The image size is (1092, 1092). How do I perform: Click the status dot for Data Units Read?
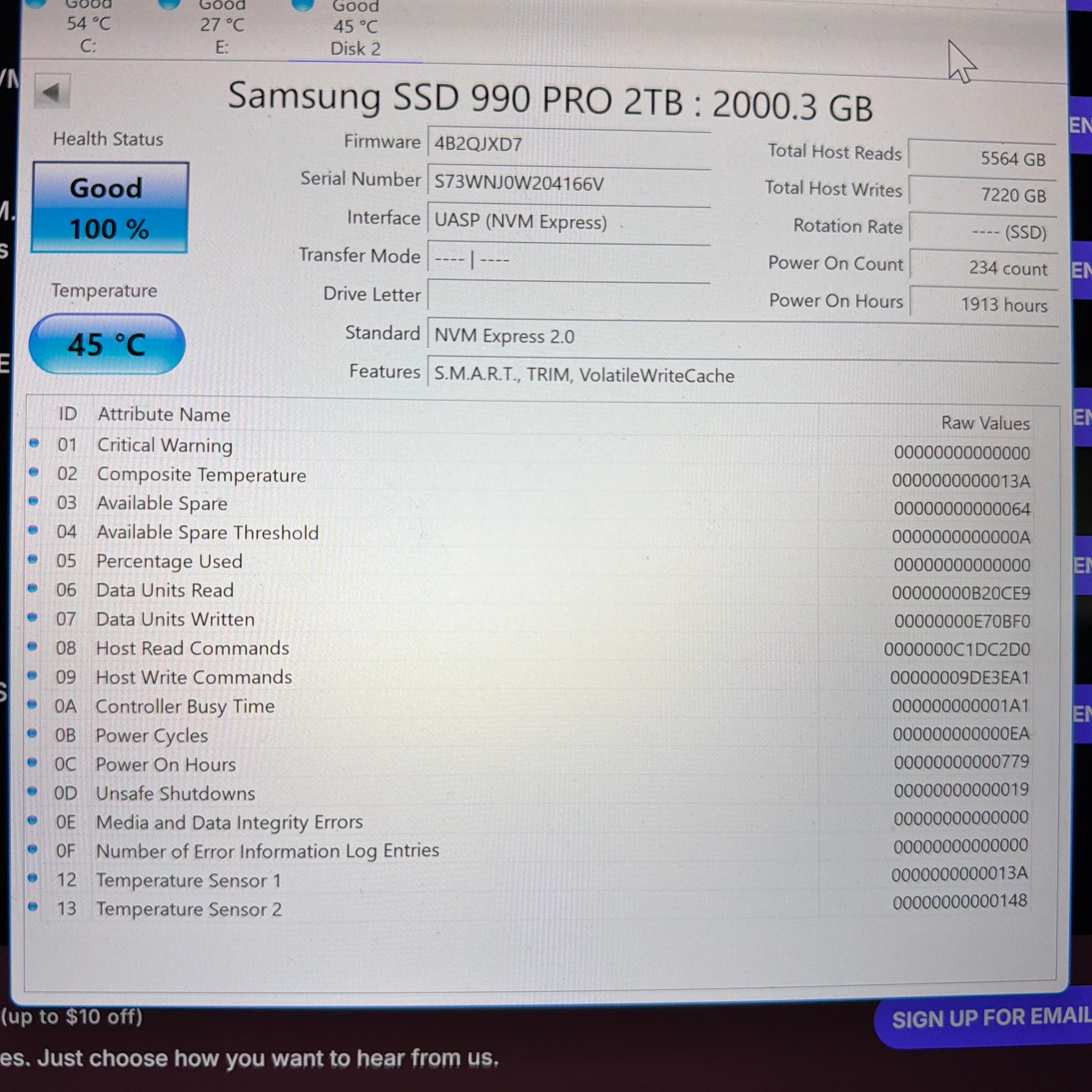pyautogui.click(x=33, y=589)
